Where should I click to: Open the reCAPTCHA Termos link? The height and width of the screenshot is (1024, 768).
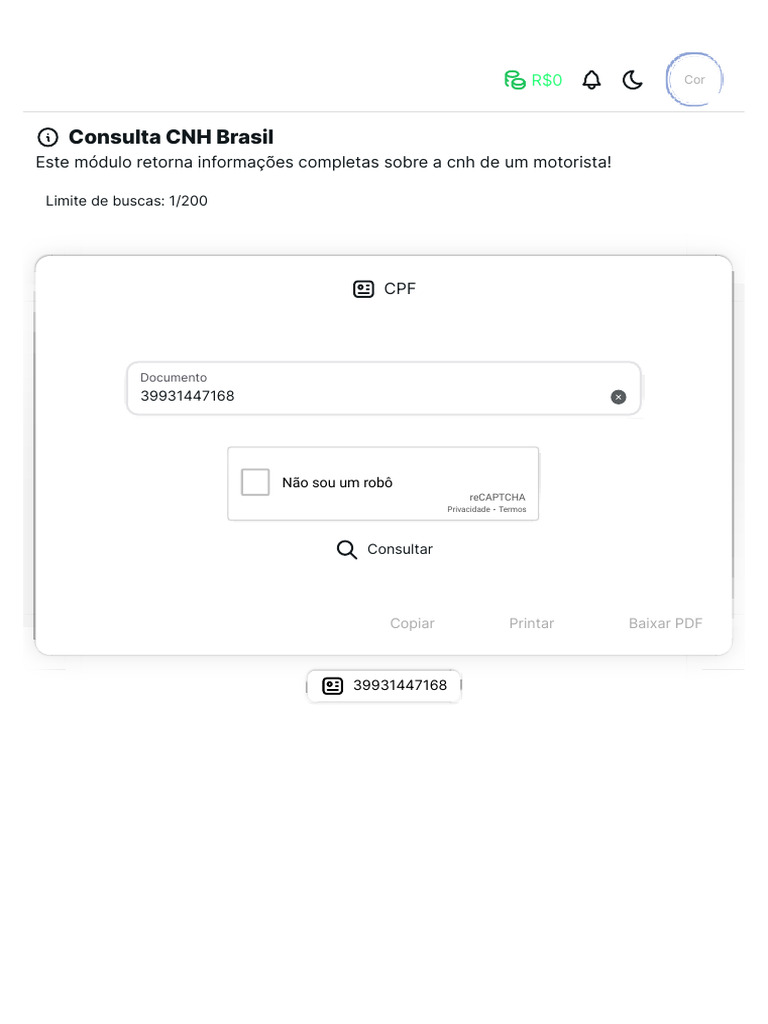[x=513, y=510]
